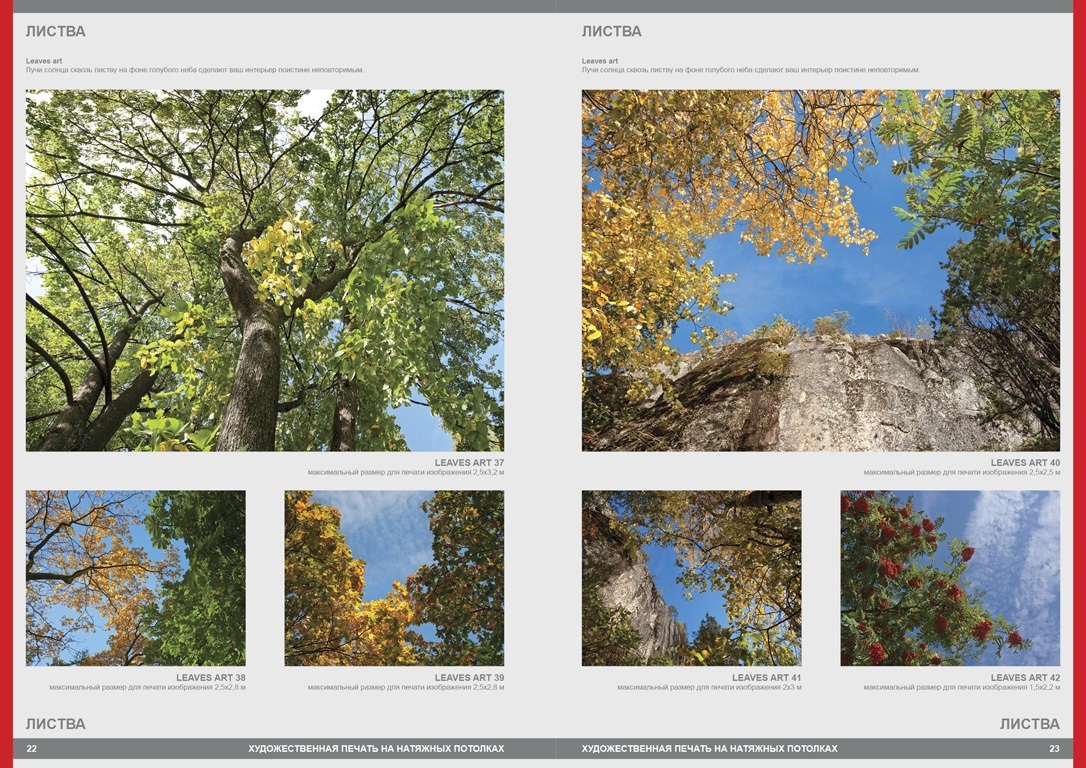This screenshot has width=1086, height=768.
Task: Click page number 22 in the footer
Action: click(32, 748)
